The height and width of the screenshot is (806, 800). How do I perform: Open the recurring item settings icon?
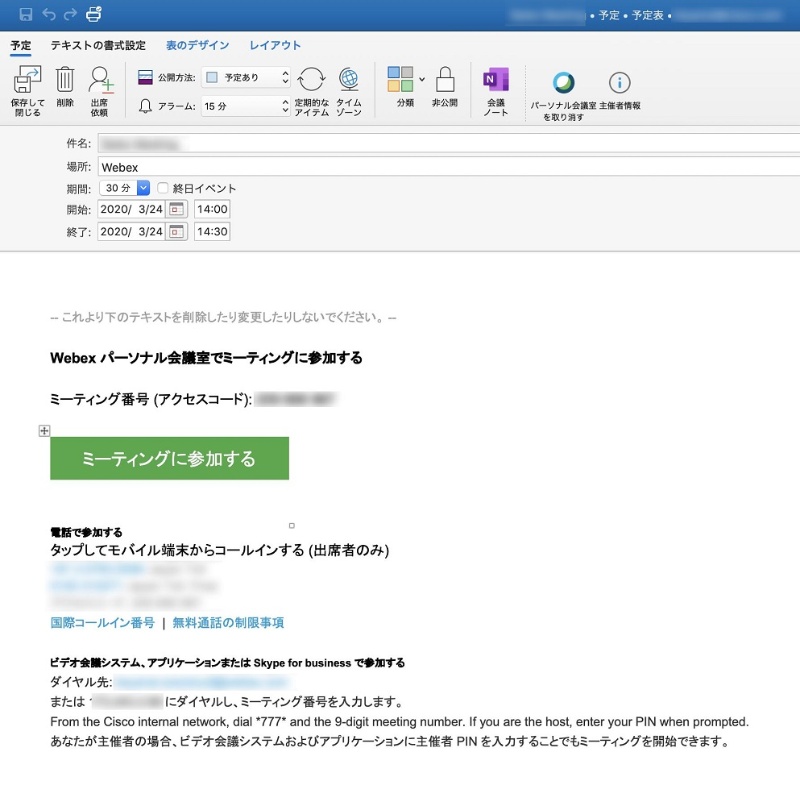(x=311, y=80)
